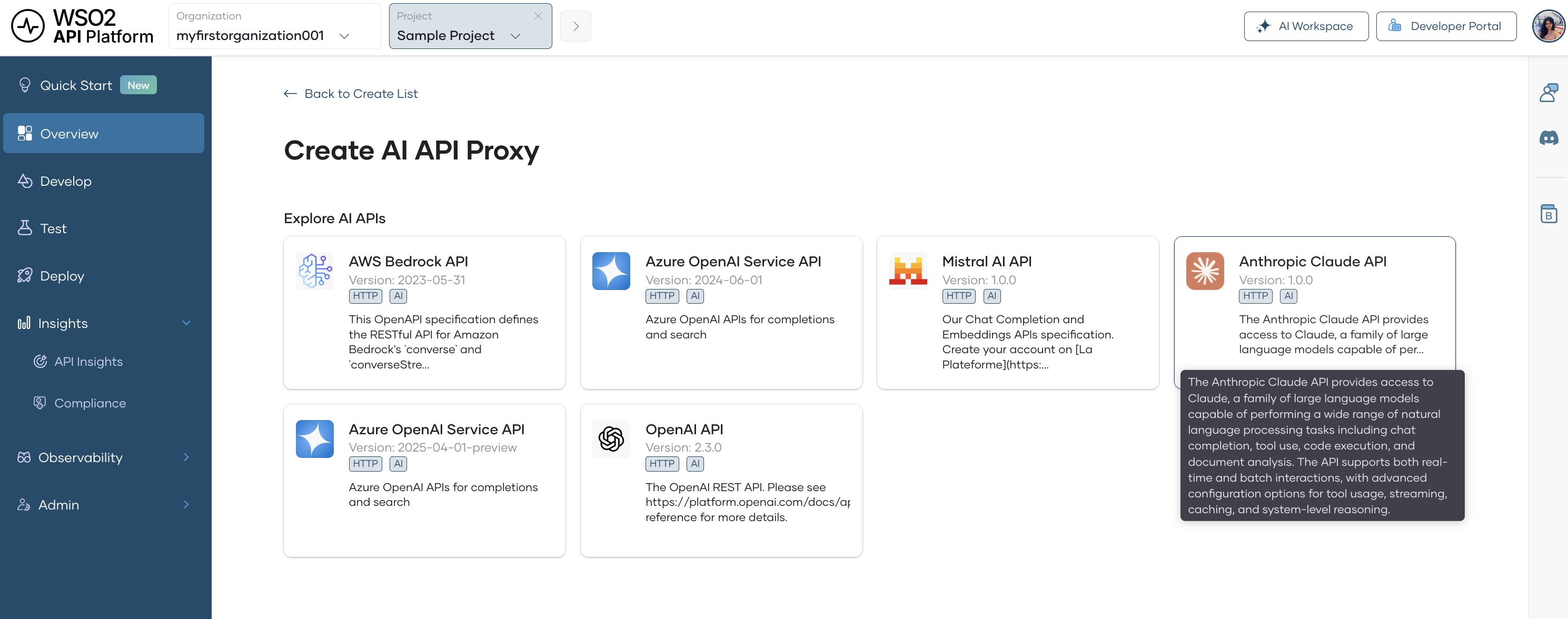1568x619 pixels.
Task: Select the AWS Bedrock API card title
Action: [408, 261]
